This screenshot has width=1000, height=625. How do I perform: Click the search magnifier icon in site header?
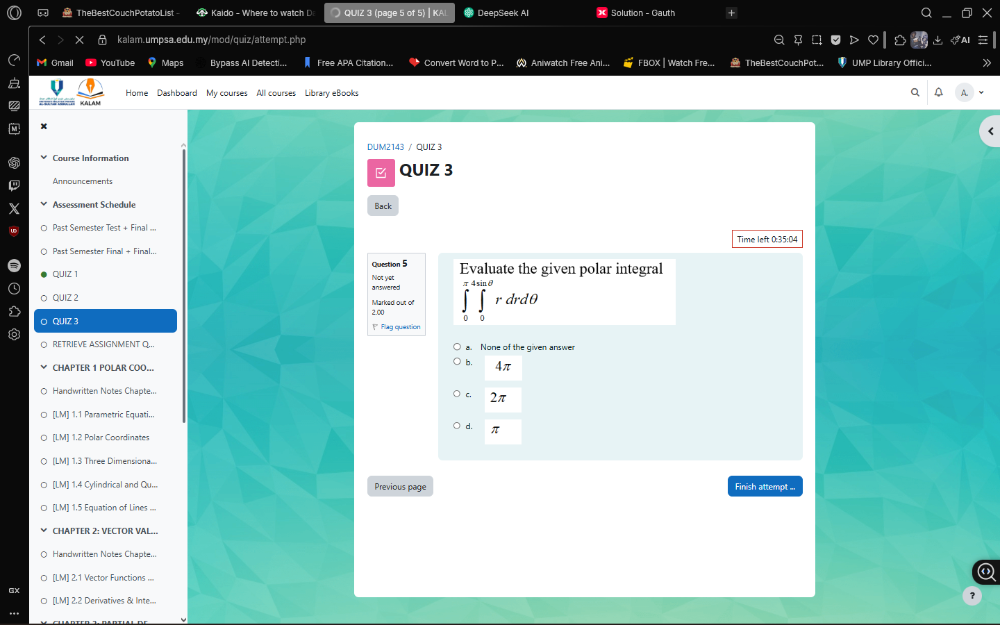point(914,92)
